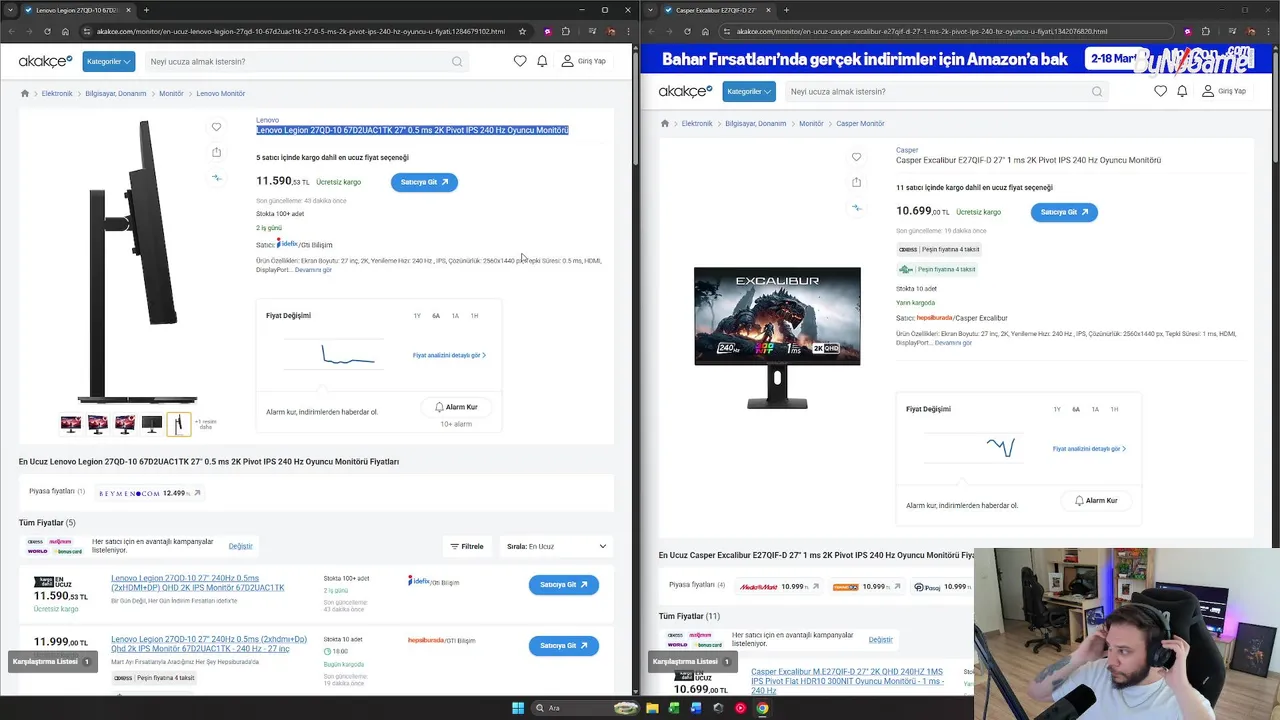Click Alarm Kur button for Casper monitor

(1096, 500)
